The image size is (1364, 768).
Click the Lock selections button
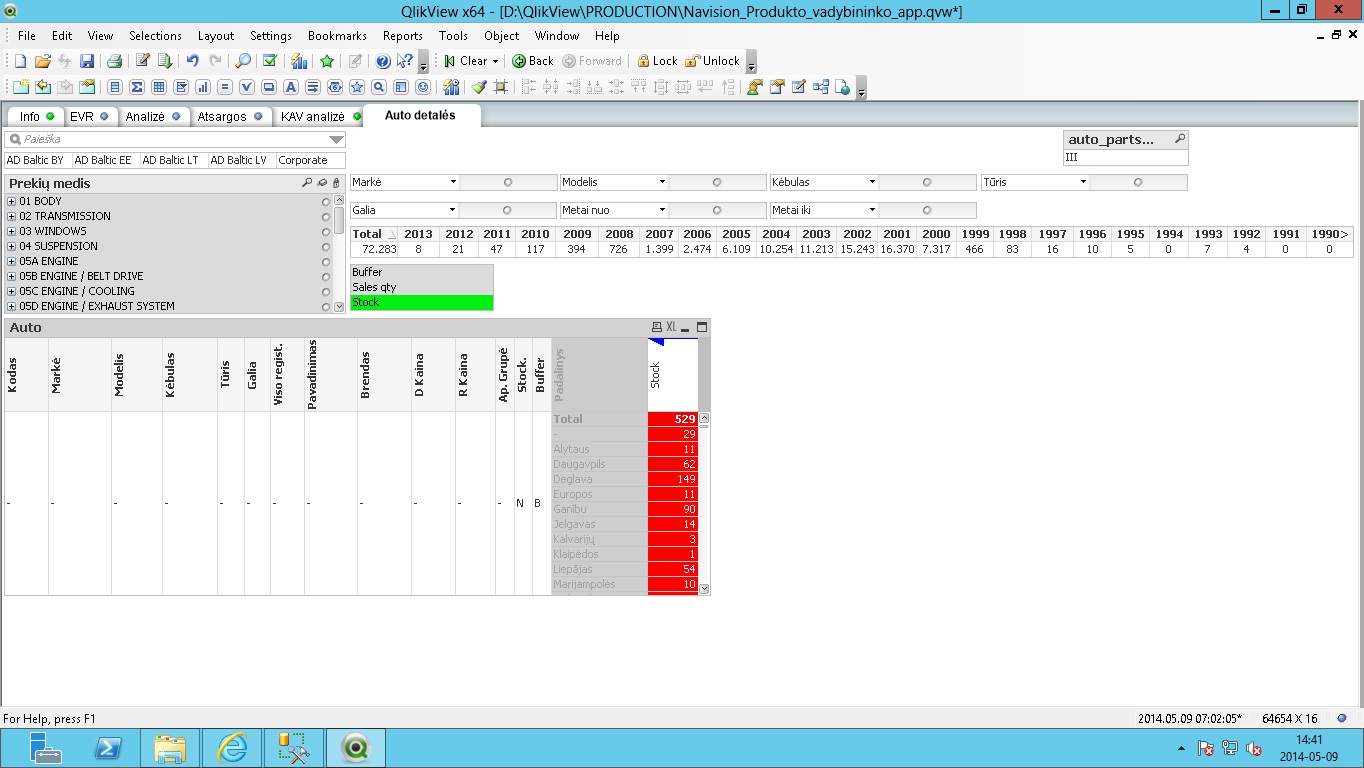coord(657,61)
